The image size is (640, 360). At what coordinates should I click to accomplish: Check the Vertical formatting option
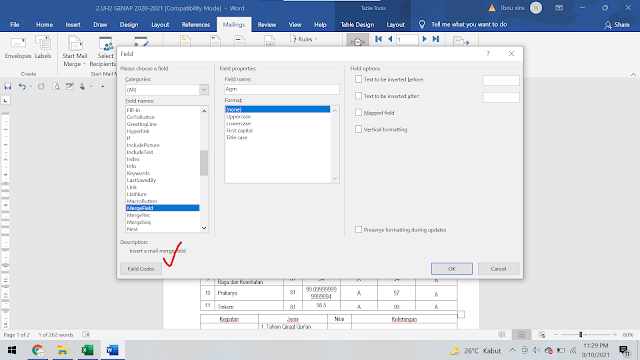point(358,129)
